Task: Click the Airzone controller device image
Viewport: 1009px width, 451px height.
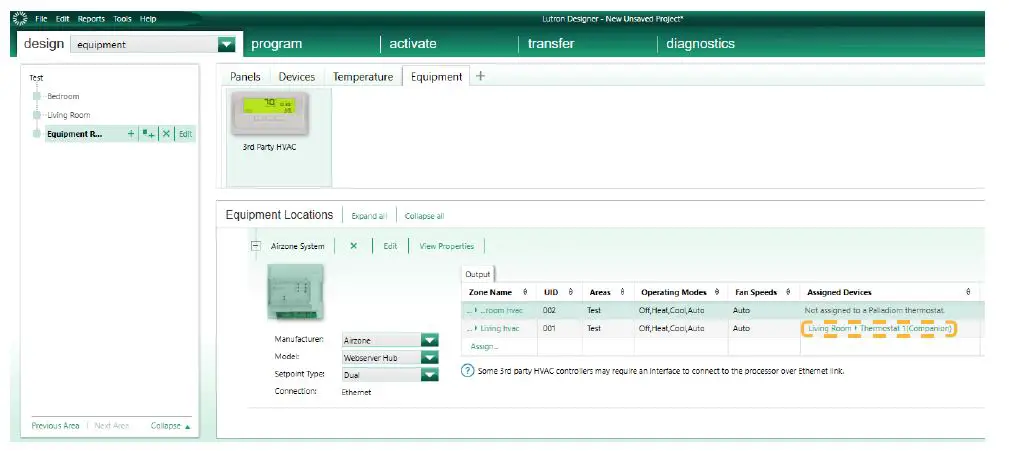Action: tap(295, 291)
